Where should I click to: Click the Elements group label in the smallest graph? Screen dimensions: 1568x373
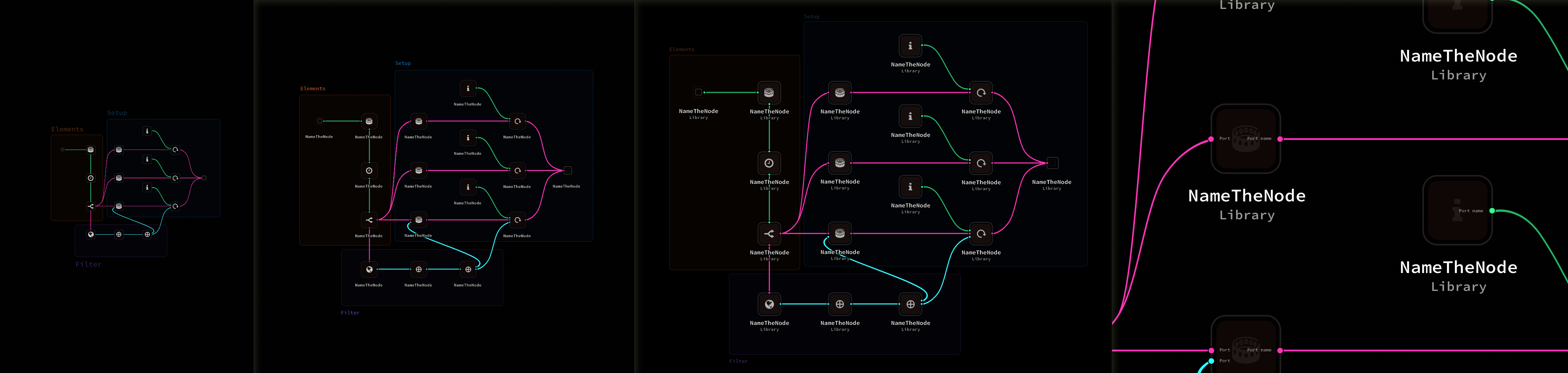point(67,129)
